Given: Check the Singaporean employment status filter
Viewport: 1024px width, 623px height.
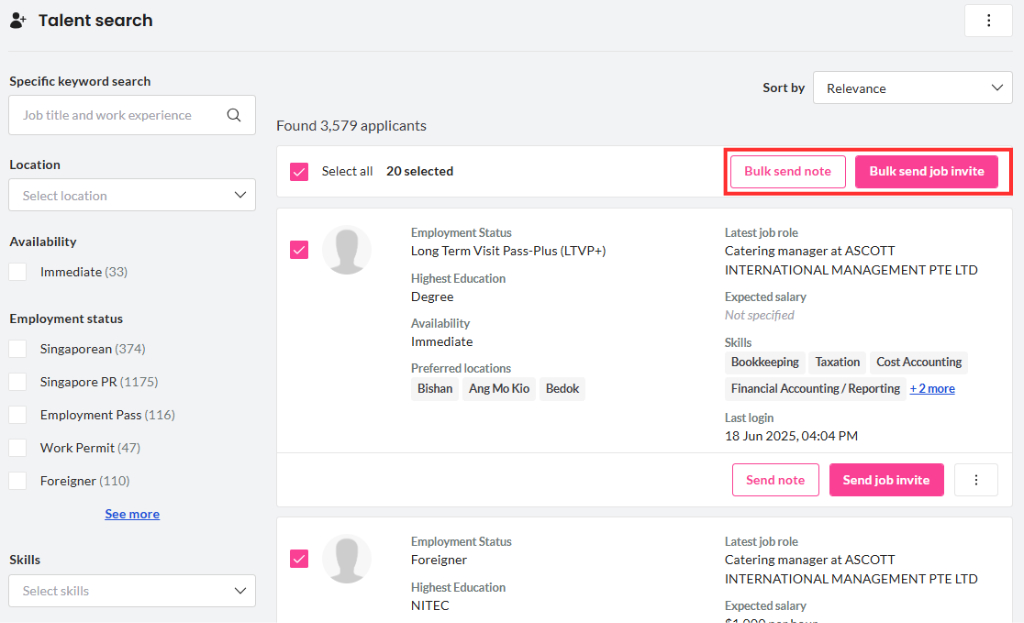Looking at the screenshot, I should tap(18, 349).
